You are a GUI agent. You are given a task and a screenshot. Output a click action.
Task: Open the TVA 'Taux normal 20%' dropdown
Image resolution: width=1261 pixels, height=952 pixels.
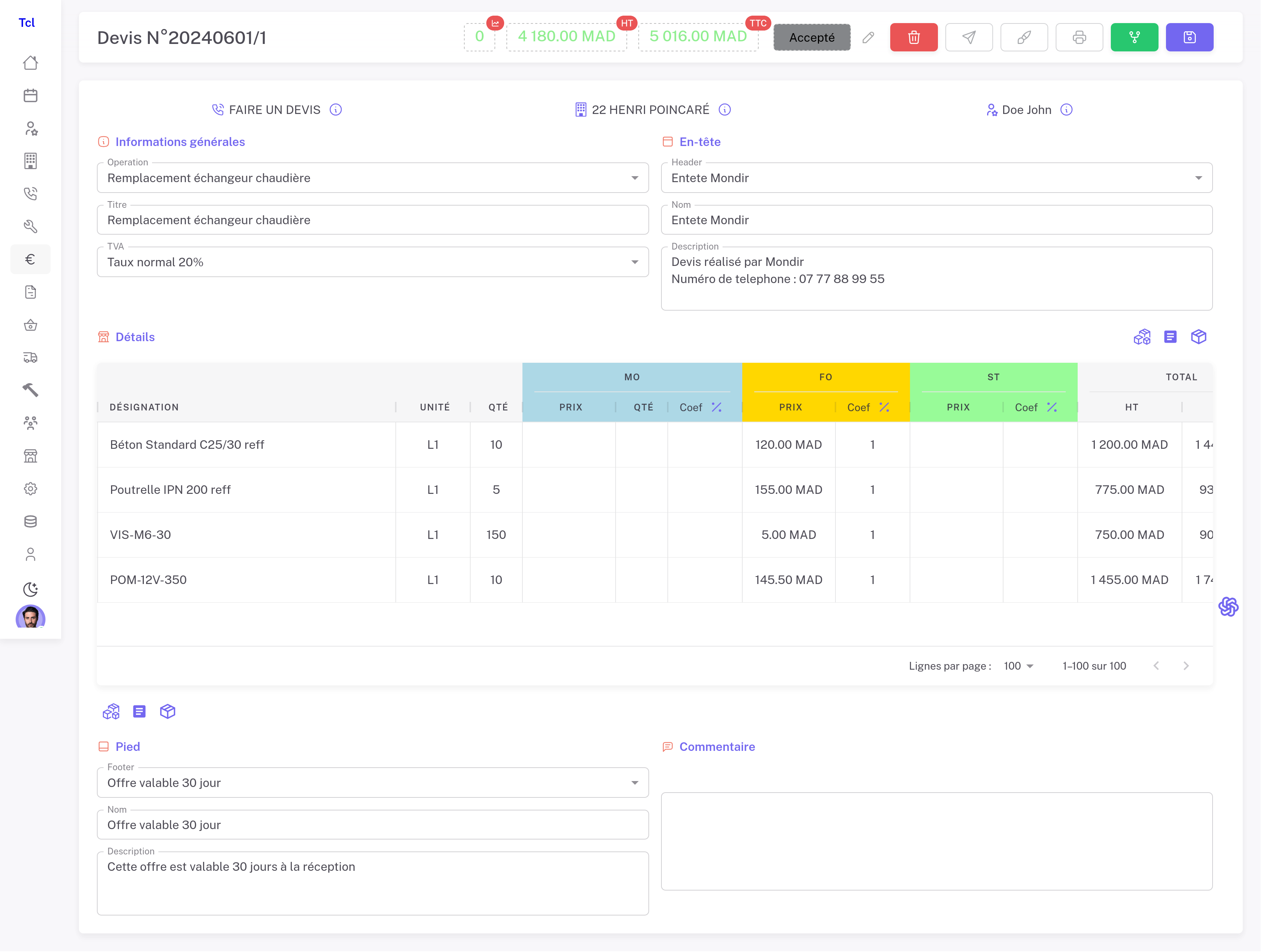635,261
